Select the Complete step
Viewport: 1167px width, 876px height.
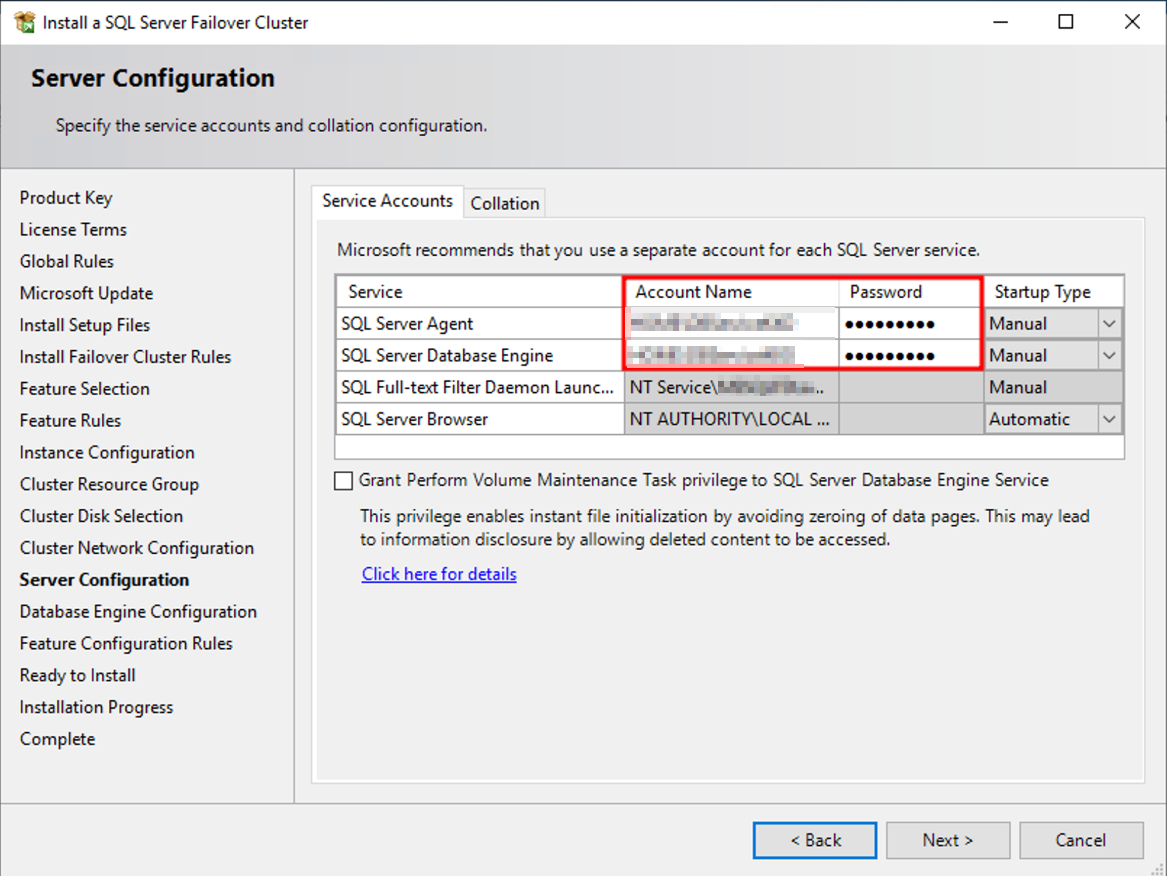[x=57, y=740]
